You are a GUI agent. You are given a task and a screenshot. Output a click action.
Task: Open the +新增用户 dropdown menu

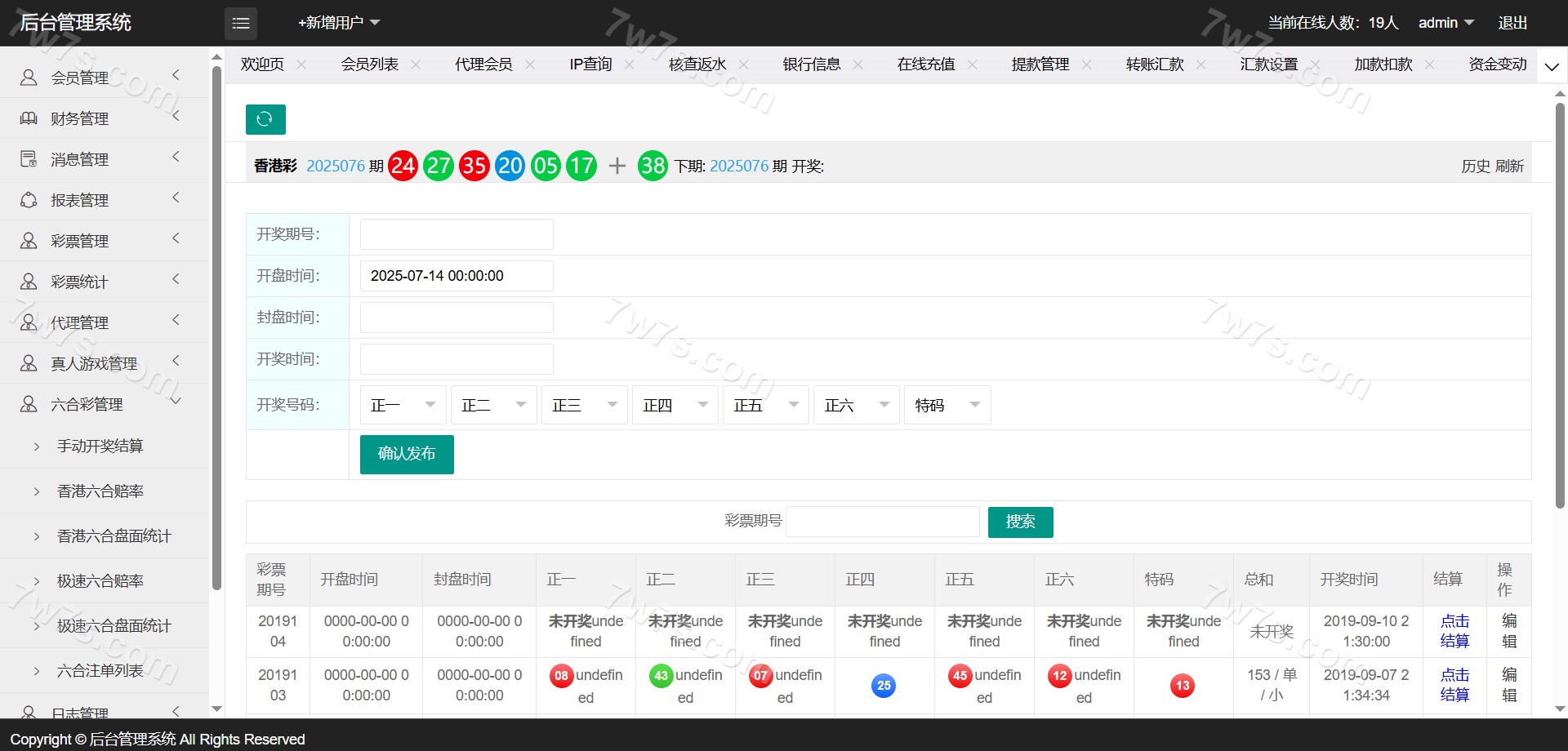point(339,23)
